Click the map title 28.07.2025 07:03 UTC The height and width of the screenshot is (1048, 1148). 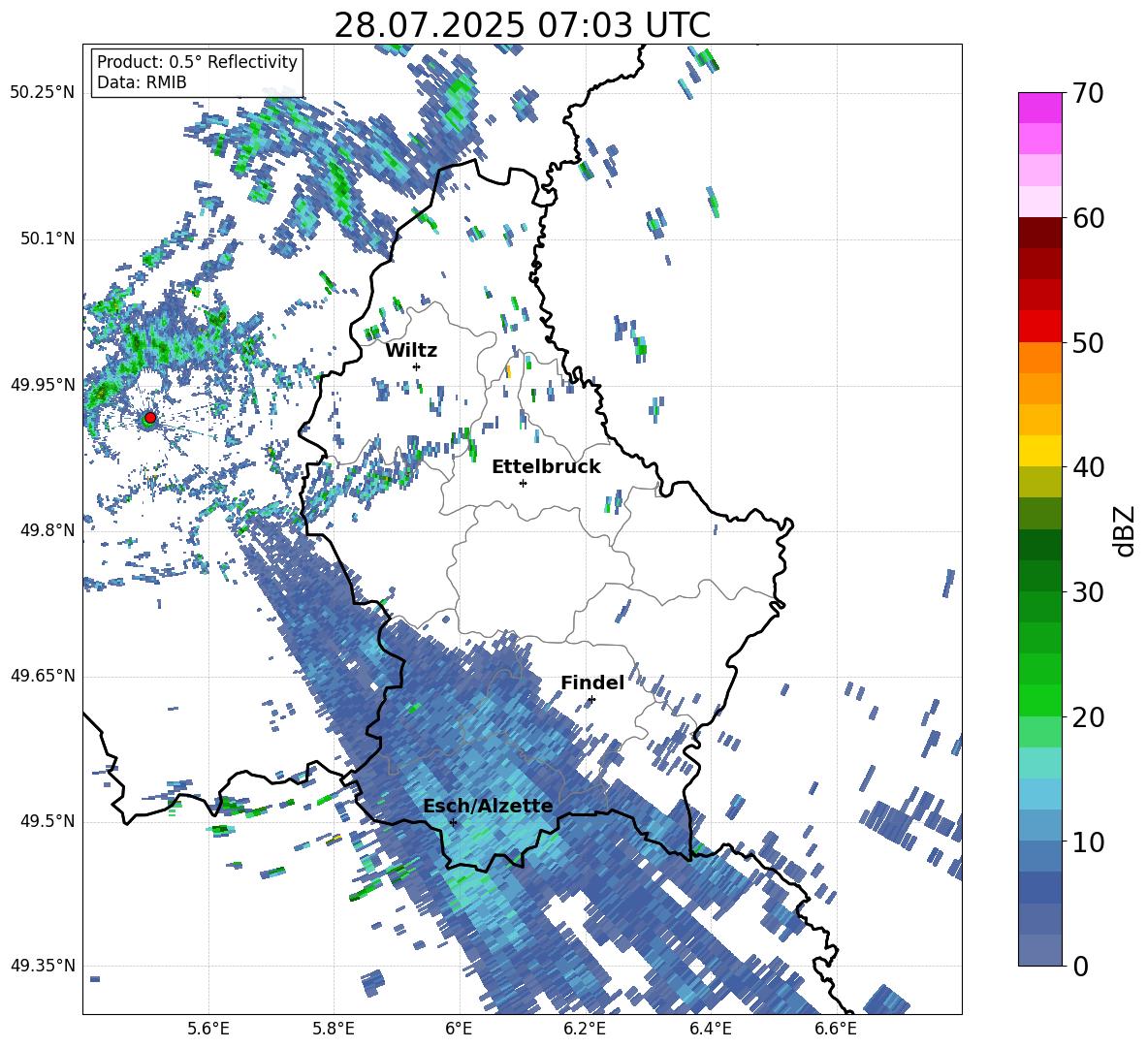coord(522,25)
